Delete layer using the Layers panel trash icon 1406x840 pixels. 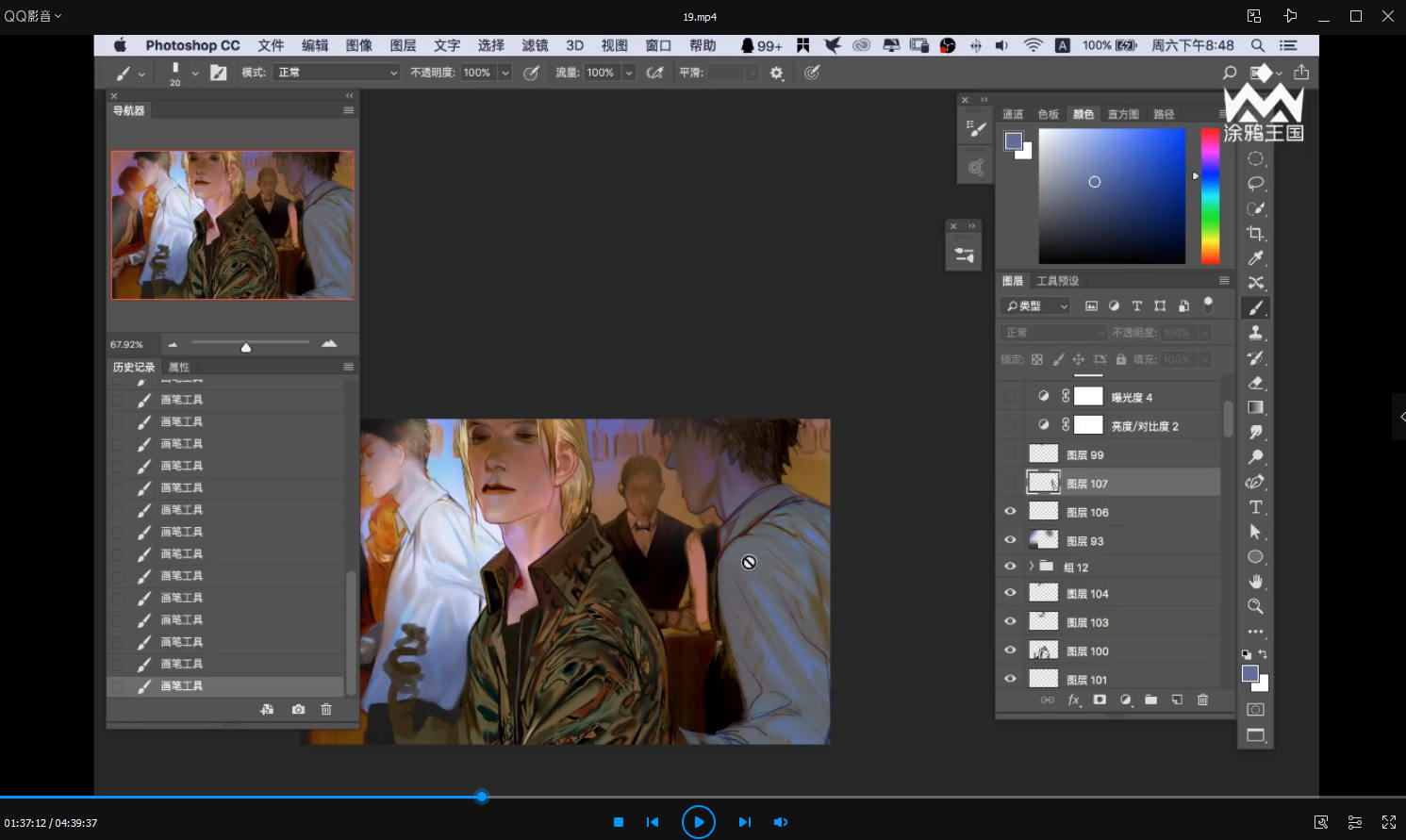pos(1202,700)
